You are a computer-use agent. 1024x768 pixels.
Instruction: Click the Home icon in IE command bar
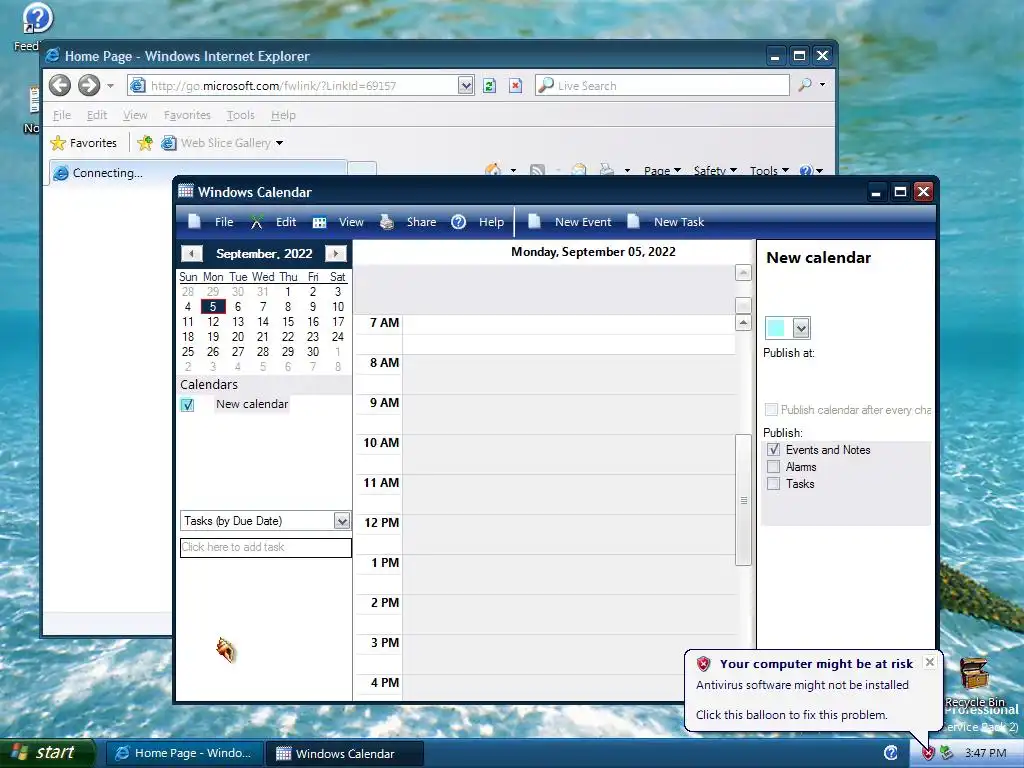(x=493, y=170)
